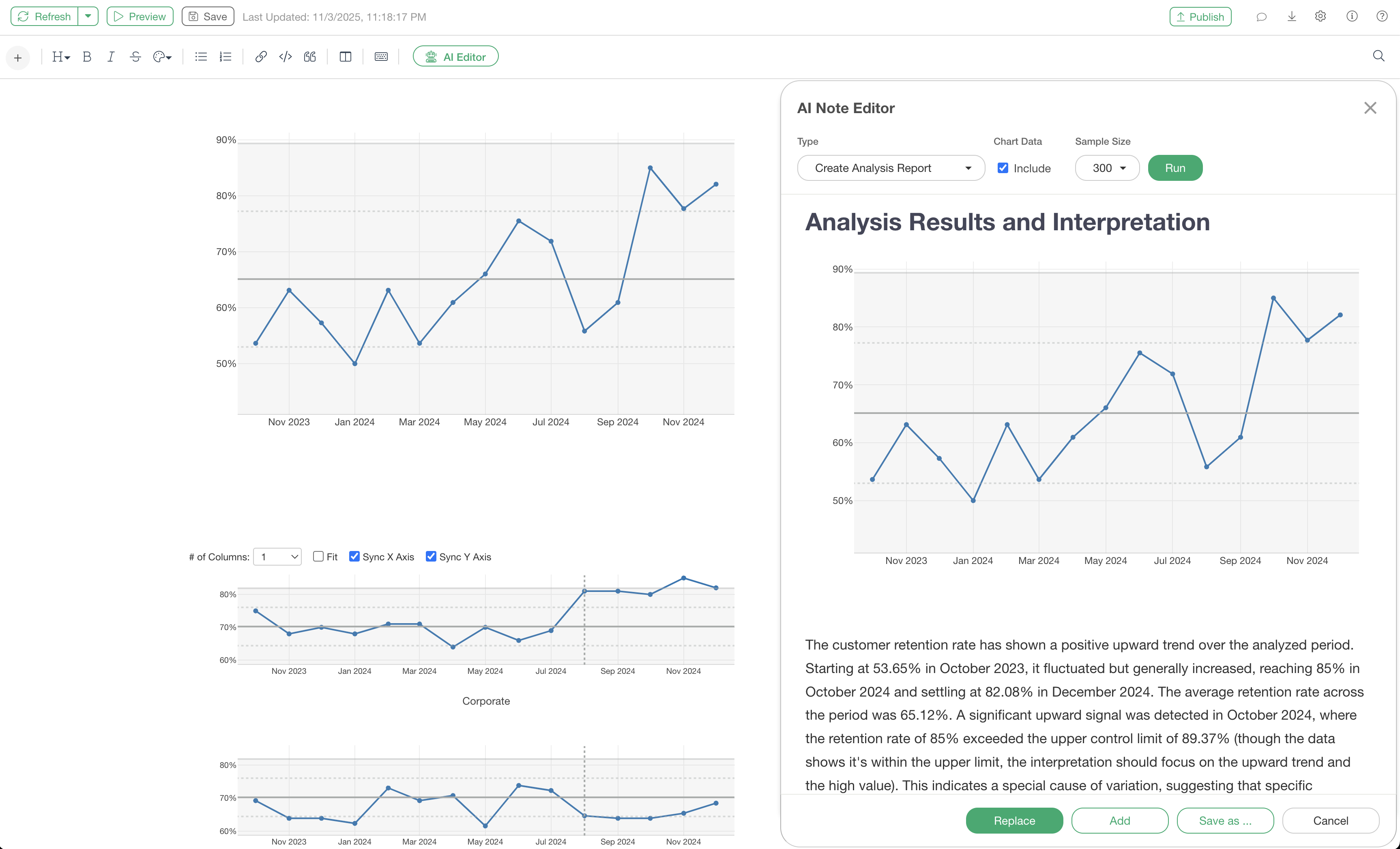Click the insert link icon
The image size is (1400, 849).
[261, 57]
